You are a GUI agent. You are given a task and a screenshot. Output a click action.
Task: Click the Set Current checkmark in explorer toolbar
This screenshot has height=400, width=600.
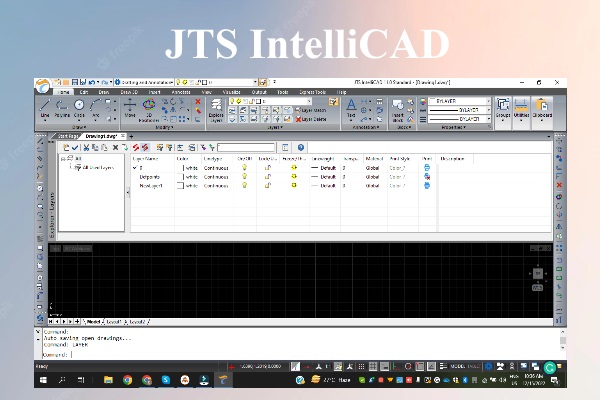tap(75, 147)
